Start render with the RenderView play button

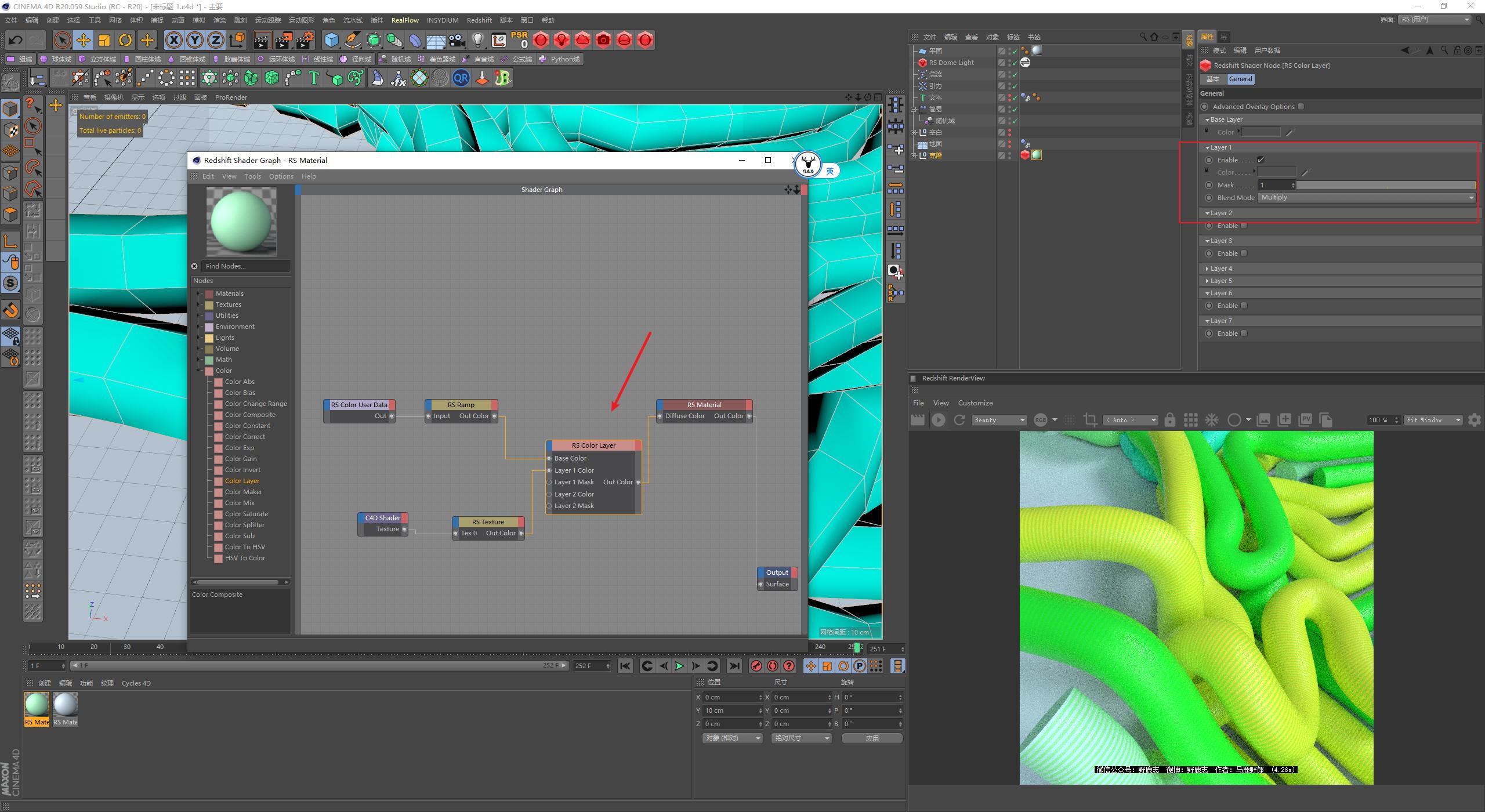[939, 419]
